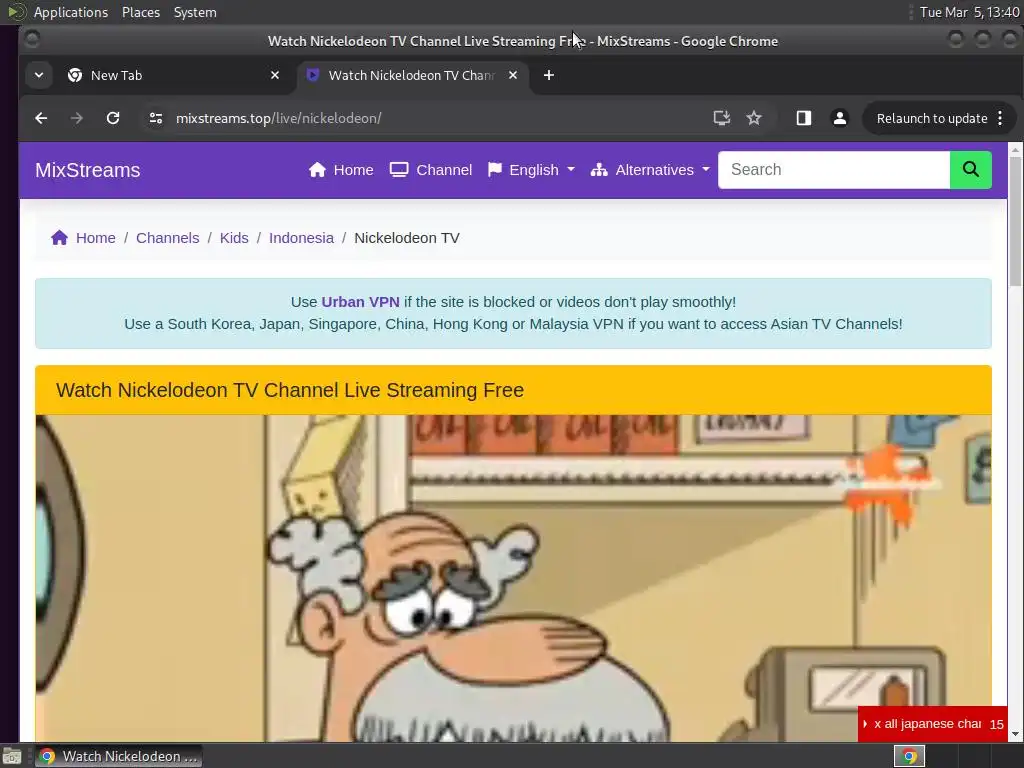Click the Chrome icon in the bottom-right tray

point(909,756)
